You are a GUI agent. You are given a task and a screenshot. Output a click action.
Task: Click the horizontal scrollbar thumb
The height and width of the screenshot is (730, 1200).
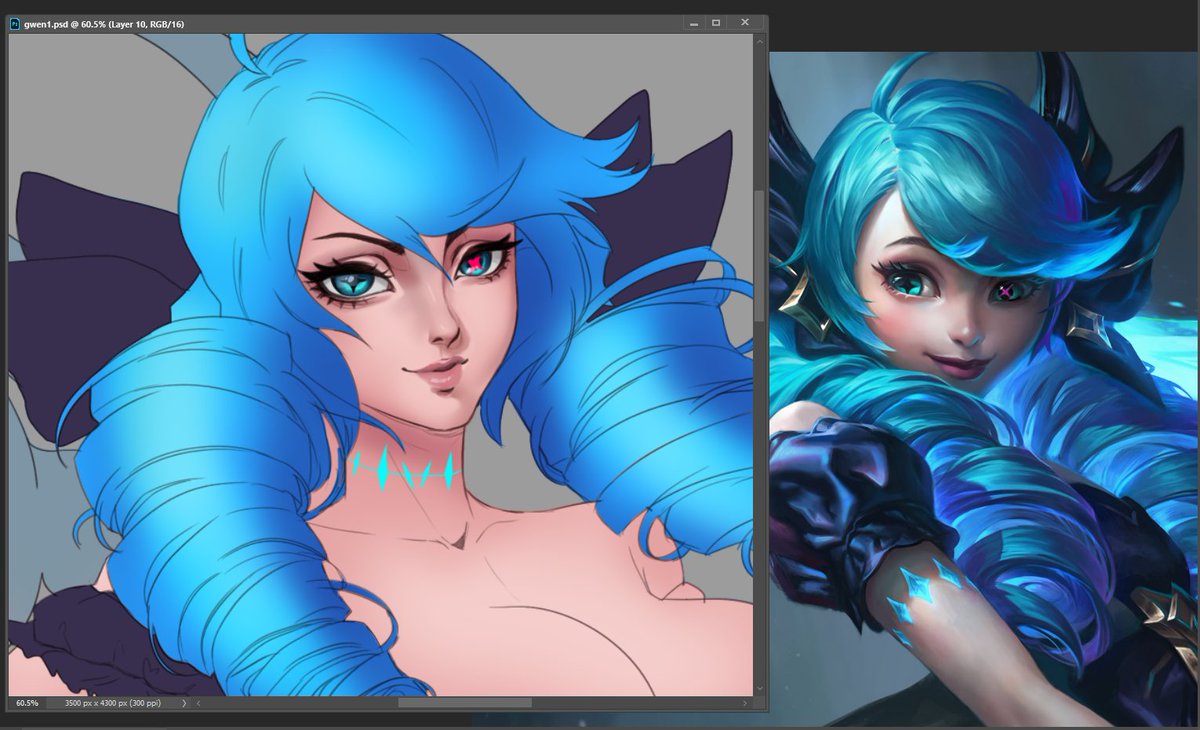[464, 703]
